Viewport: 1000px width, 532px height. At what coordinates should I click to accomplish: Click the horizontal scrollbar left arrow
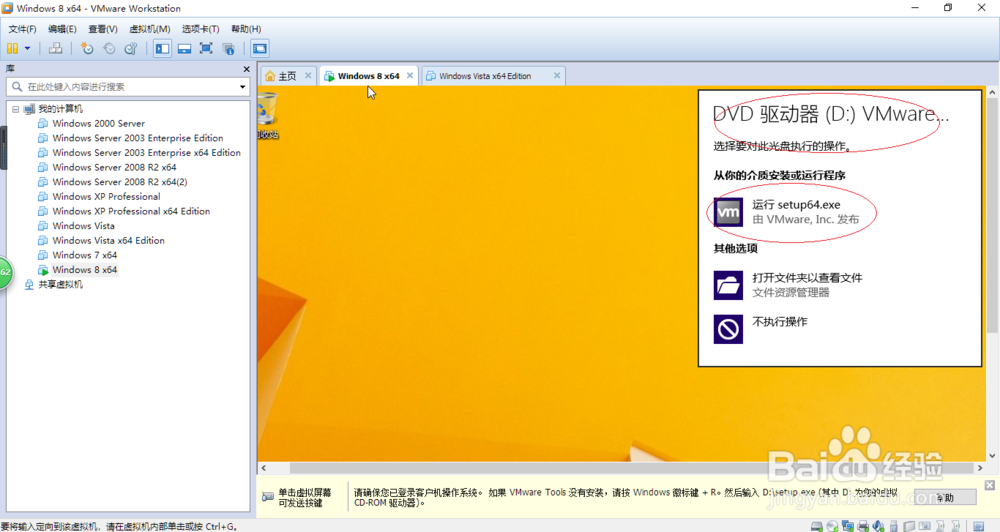264,468
